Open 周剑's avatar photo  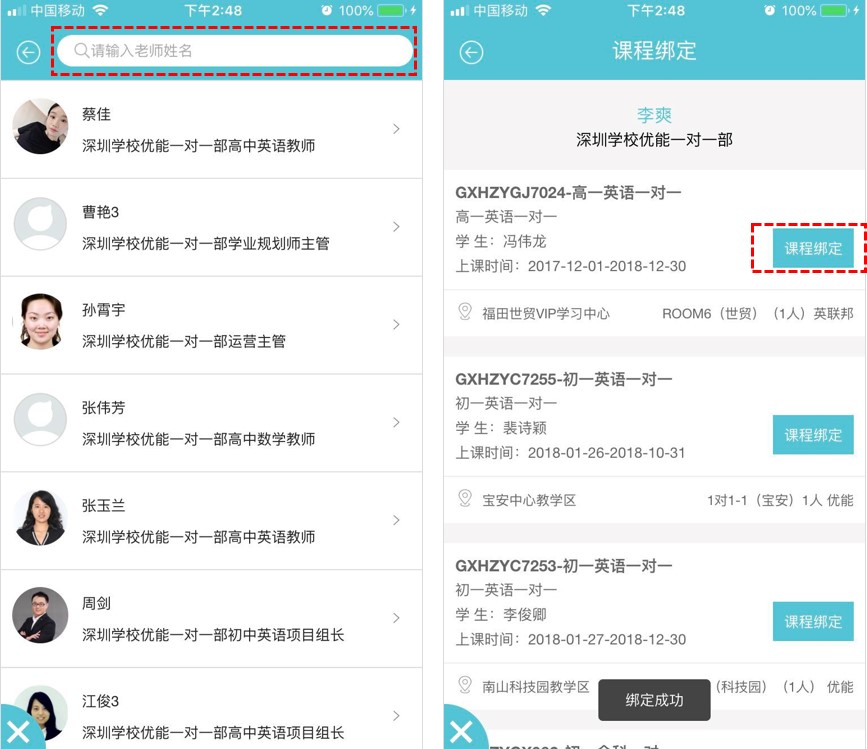[40, 615]
